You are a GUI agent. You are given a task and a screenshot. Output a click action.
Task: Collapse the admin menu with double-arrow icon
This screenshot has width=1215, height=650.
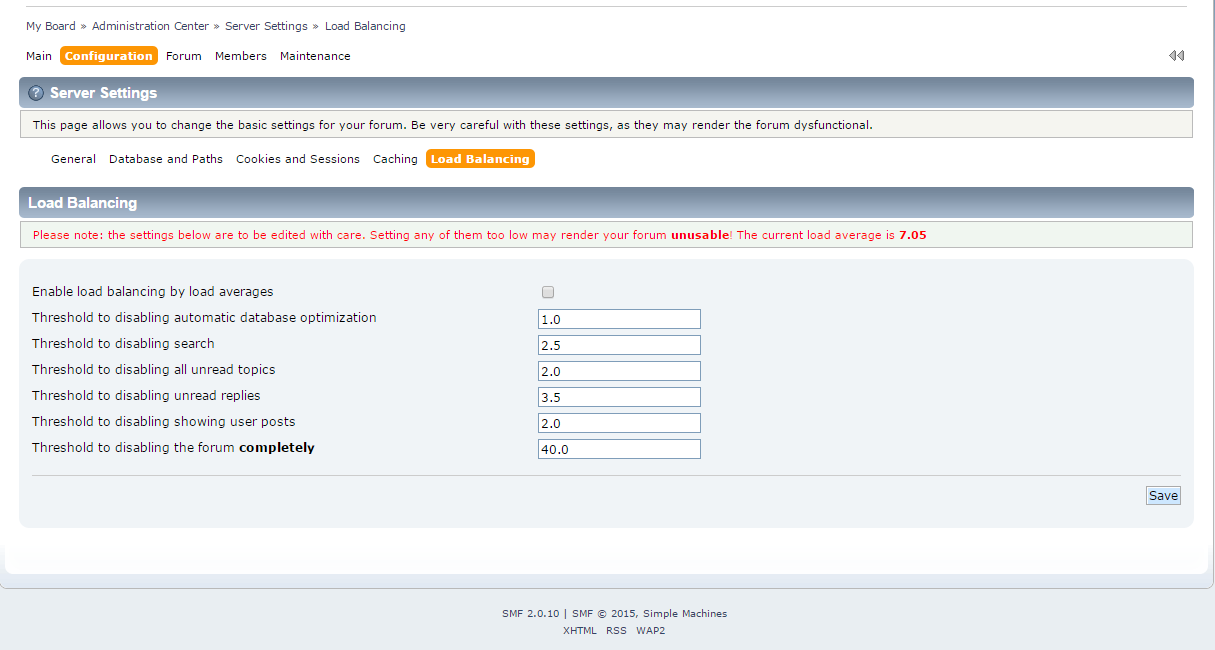pyautogui.click(x=1176, y=55)
